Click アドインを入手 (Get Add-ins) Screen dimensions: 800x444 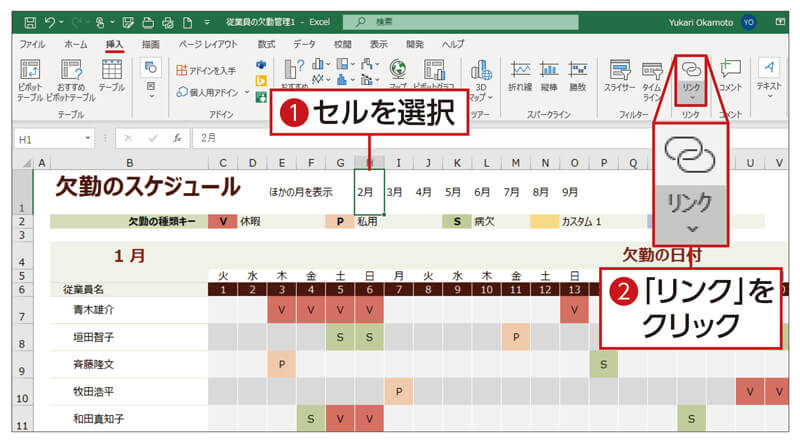click(206, 70)
